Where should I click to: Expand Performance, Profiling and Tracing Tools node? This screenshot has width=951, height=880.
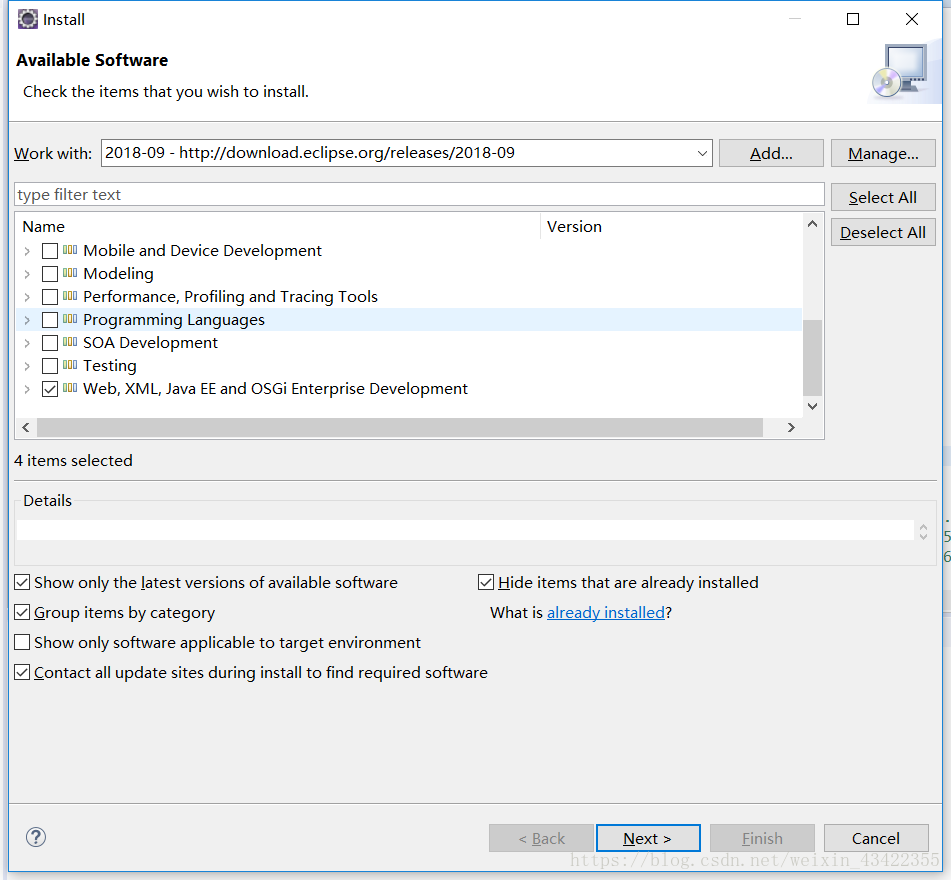[27, 297]
